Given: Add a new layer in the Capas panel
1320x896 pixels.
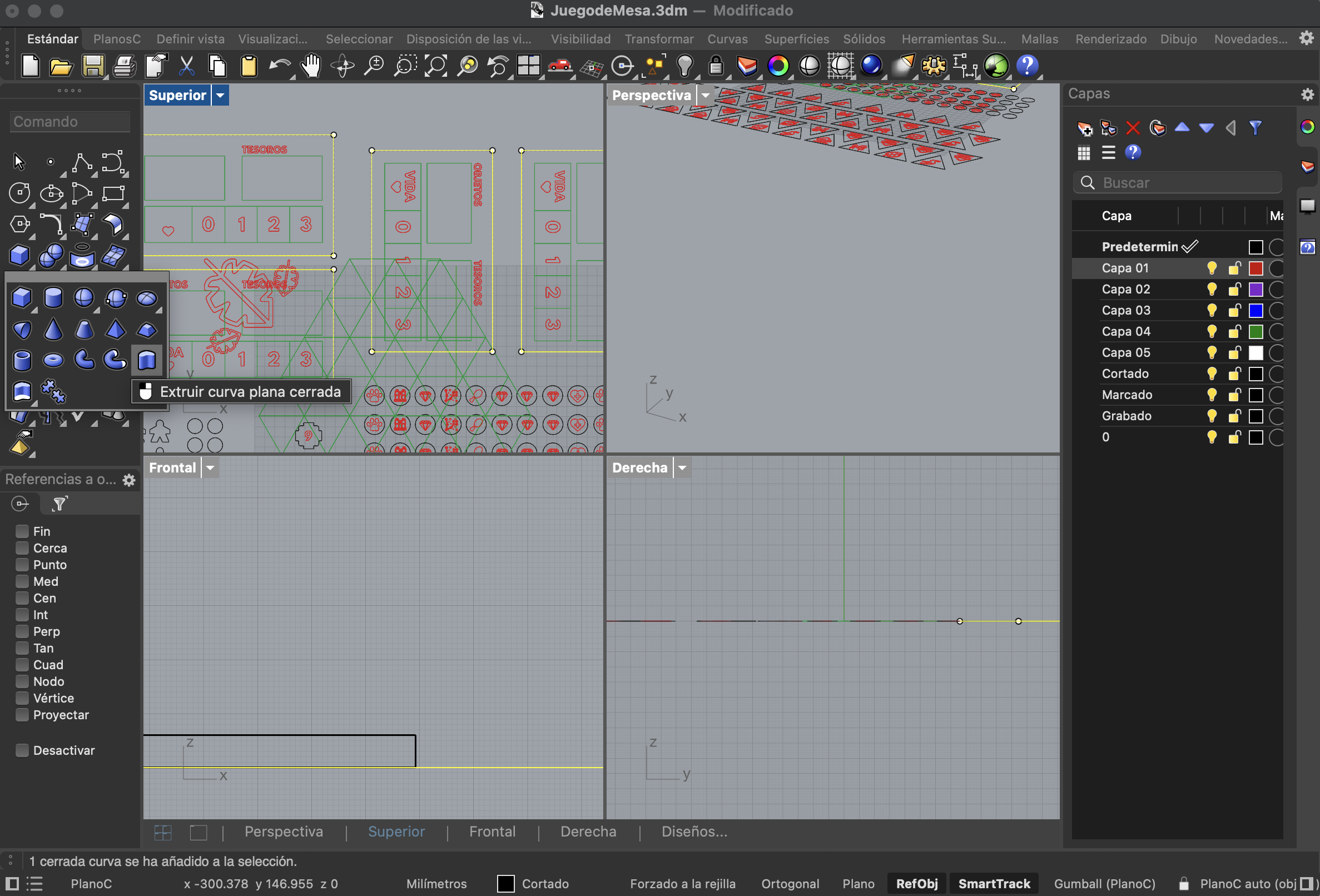Looking at the screenshot, I should click(1084, 128).
